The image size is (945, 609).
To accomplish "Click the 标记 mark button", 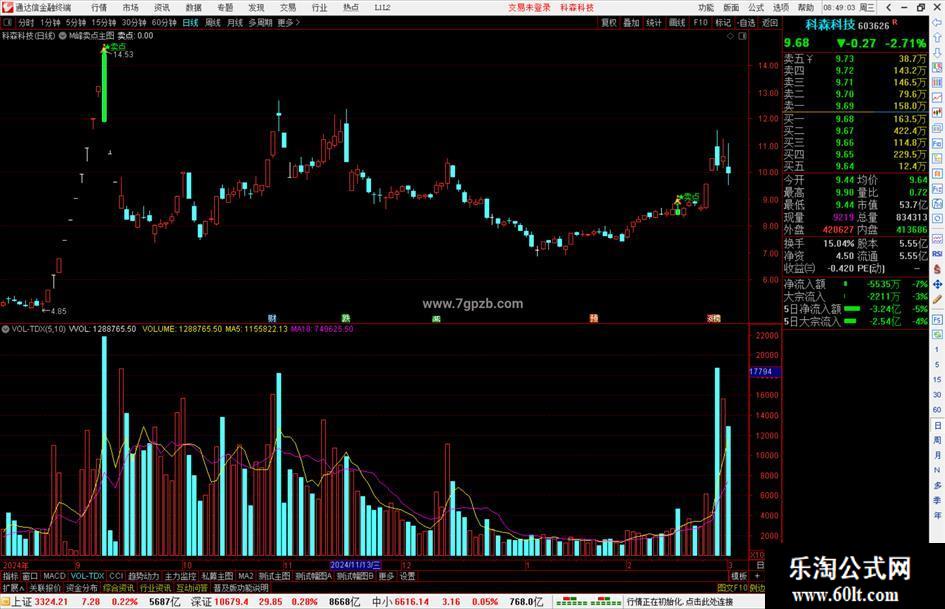I will [723, 22].
